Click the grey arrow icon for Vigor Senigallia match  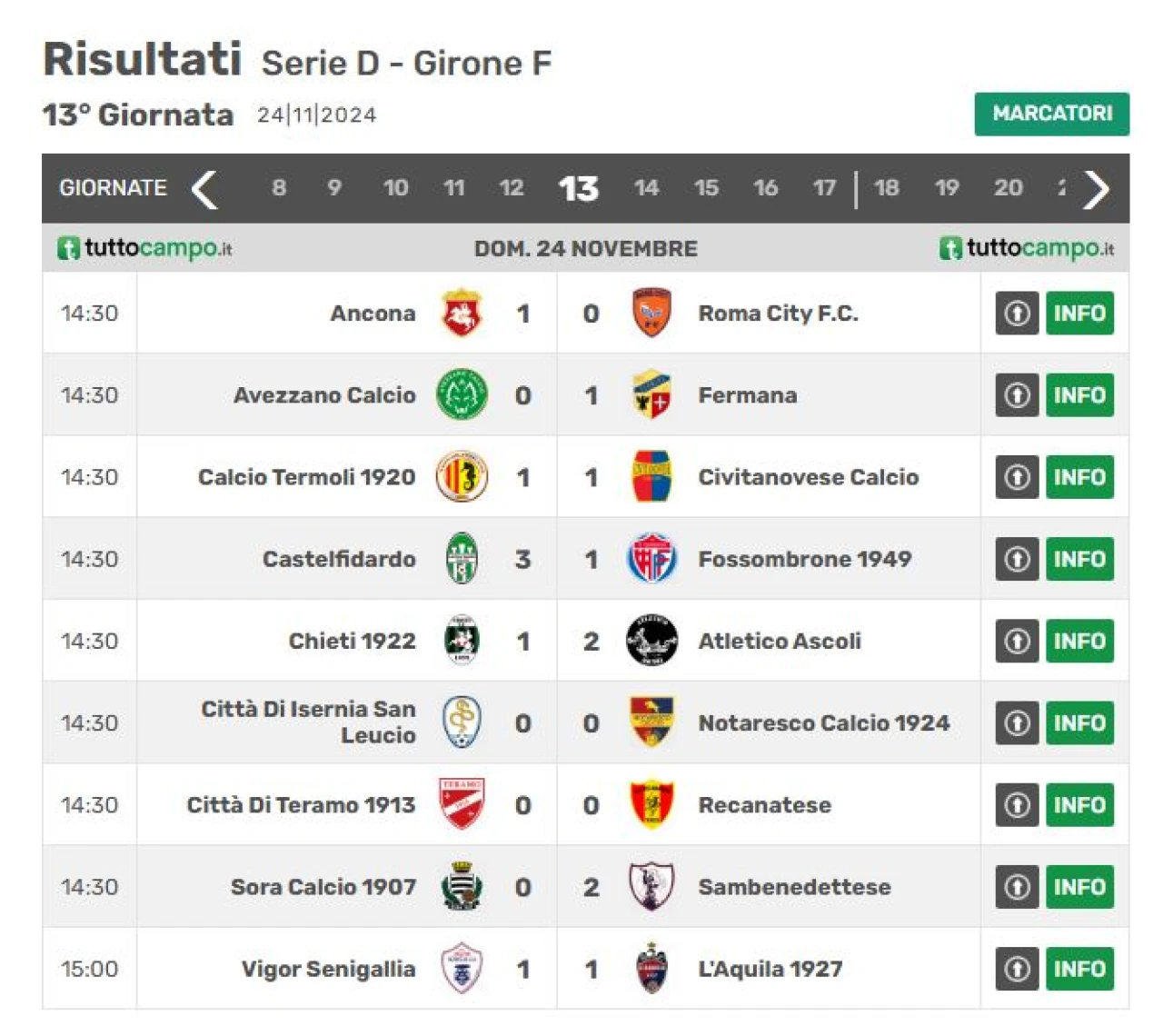pos(1017,969)
